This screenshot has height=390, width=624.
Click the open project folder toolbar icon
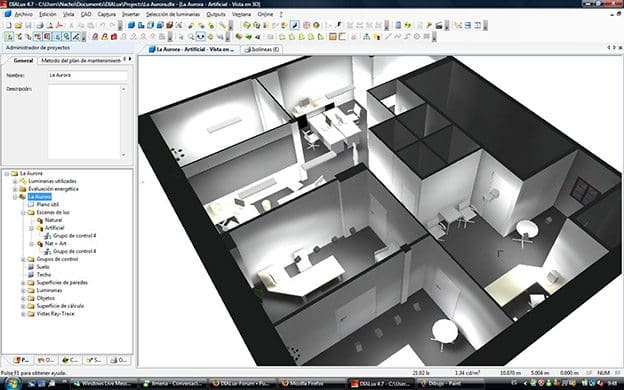pyautogui.click(x=18, y=25)
